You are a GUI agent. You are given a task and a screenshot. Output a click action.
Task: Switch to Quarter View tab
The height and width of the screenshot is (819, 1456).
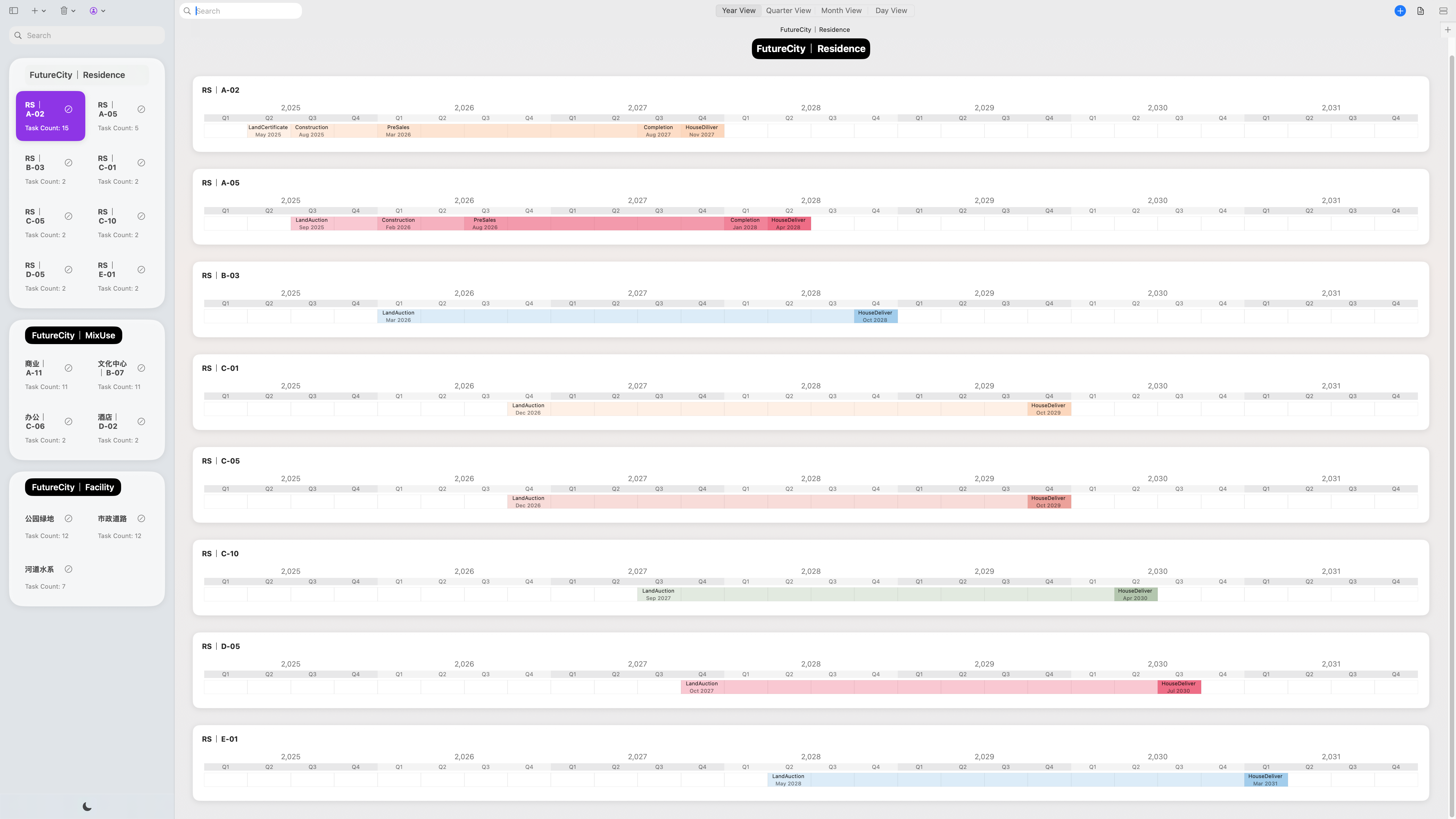tap(788, 11)
